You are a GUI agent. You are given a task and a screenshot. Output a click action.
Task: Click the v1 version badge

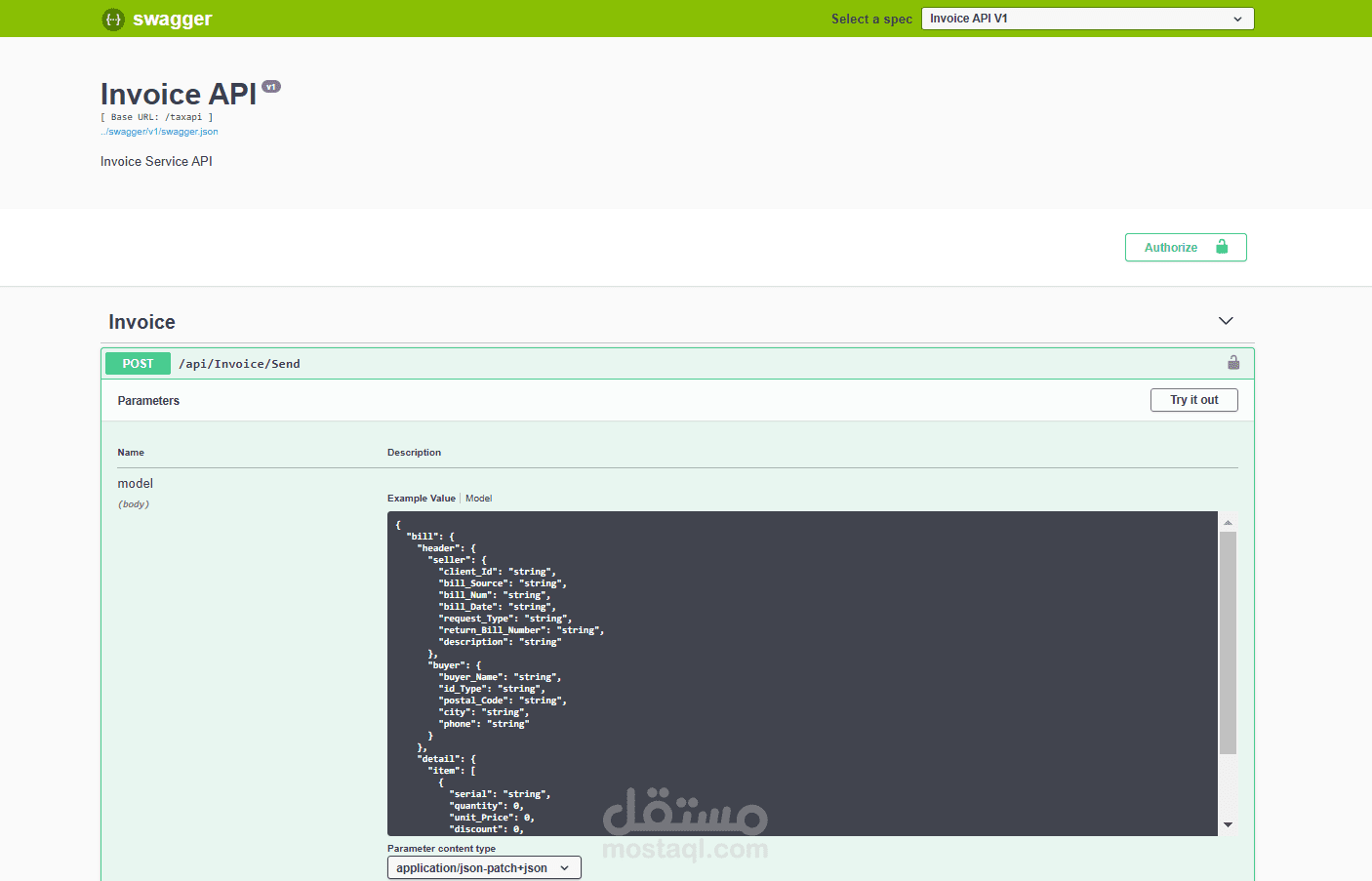coord(271,87)
